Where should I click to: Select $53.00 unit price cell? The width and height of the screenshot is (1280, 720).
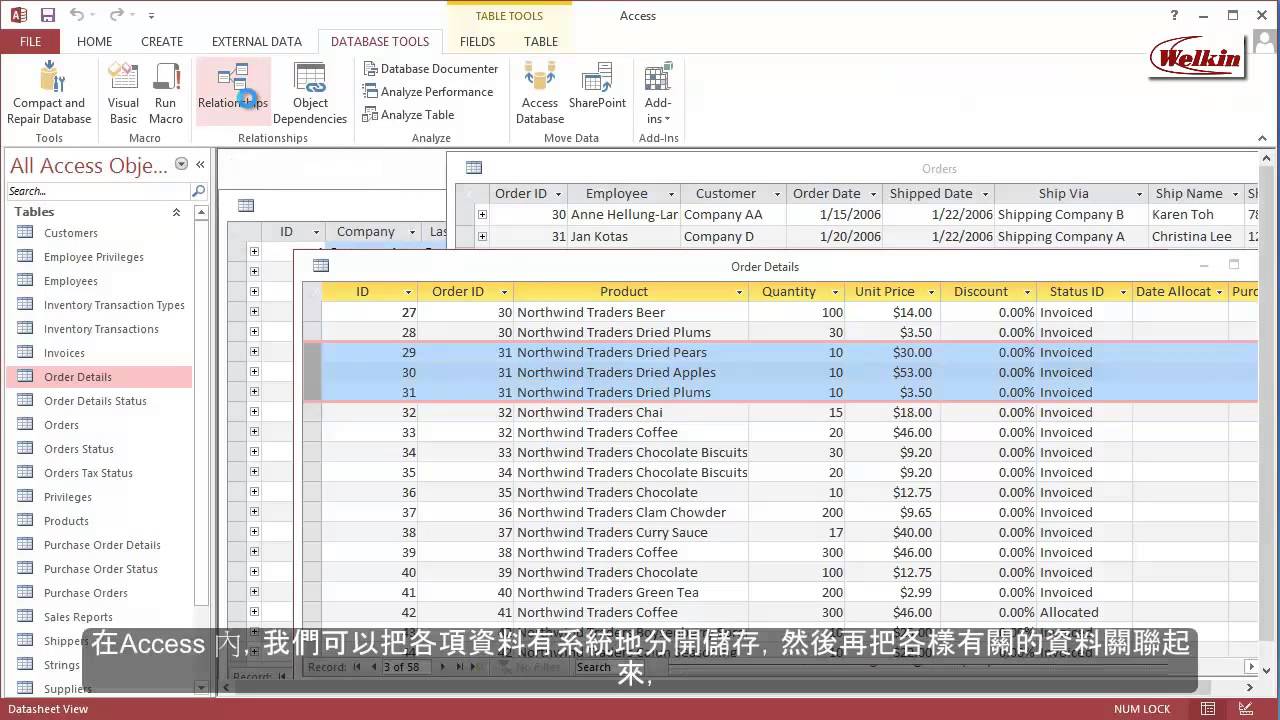(x=892, y=372)
